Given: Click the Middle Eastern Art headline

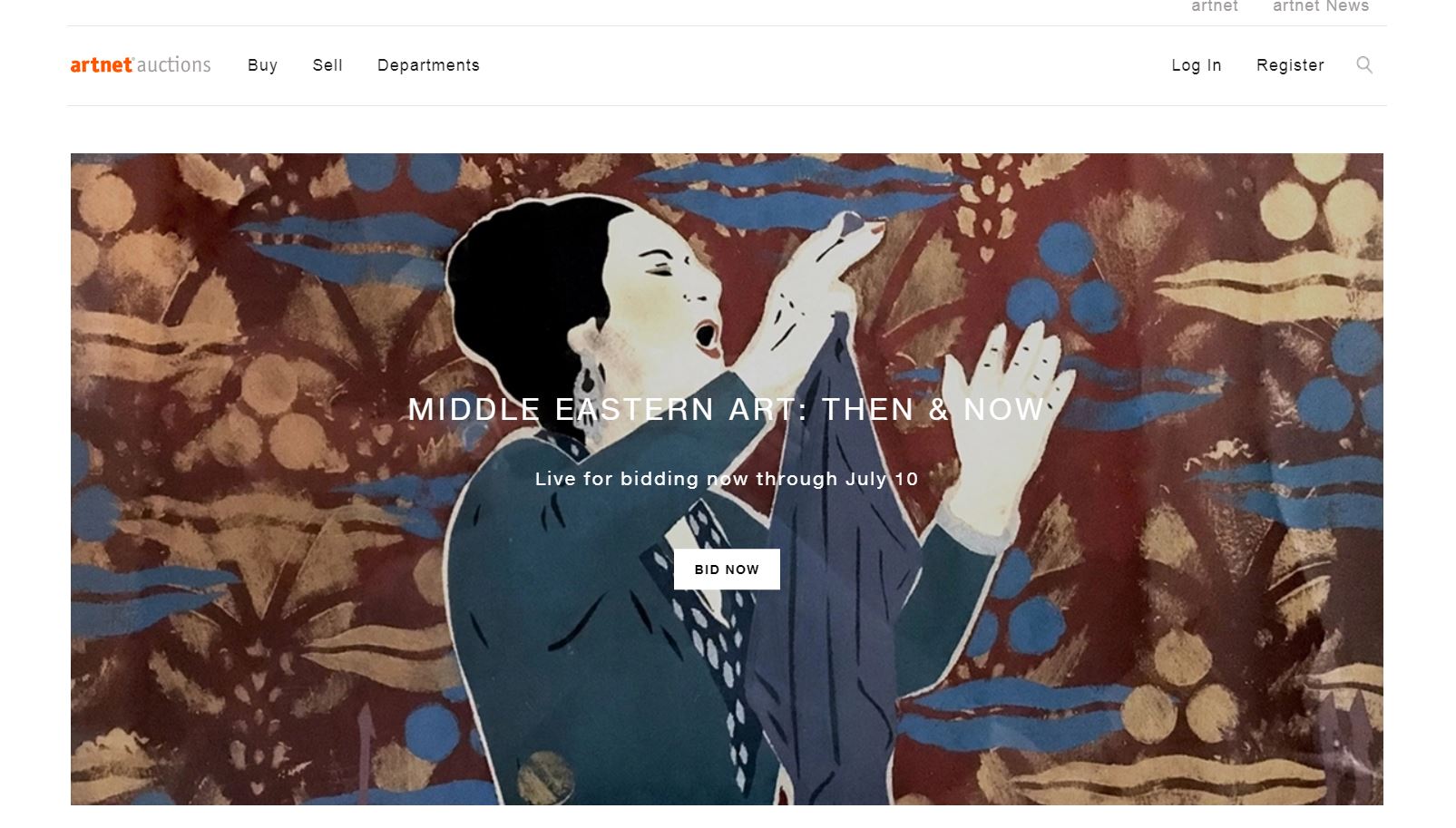Looking at the screenshot, I should (726, 409).
